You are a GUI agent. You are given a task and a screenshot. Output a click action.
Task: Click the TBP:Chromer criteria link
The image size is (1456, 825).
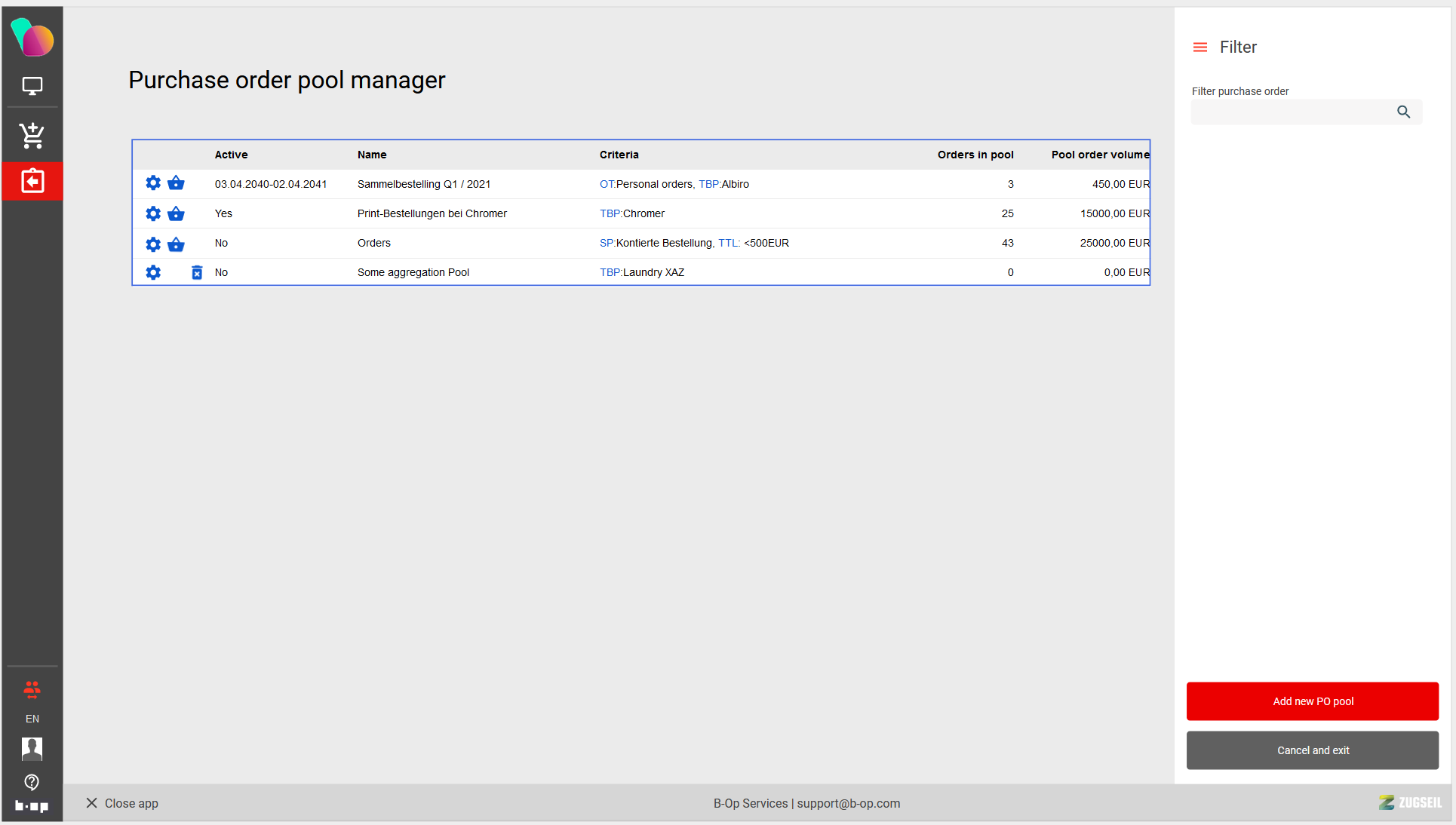pyautogui.click(x=631, y=213)
